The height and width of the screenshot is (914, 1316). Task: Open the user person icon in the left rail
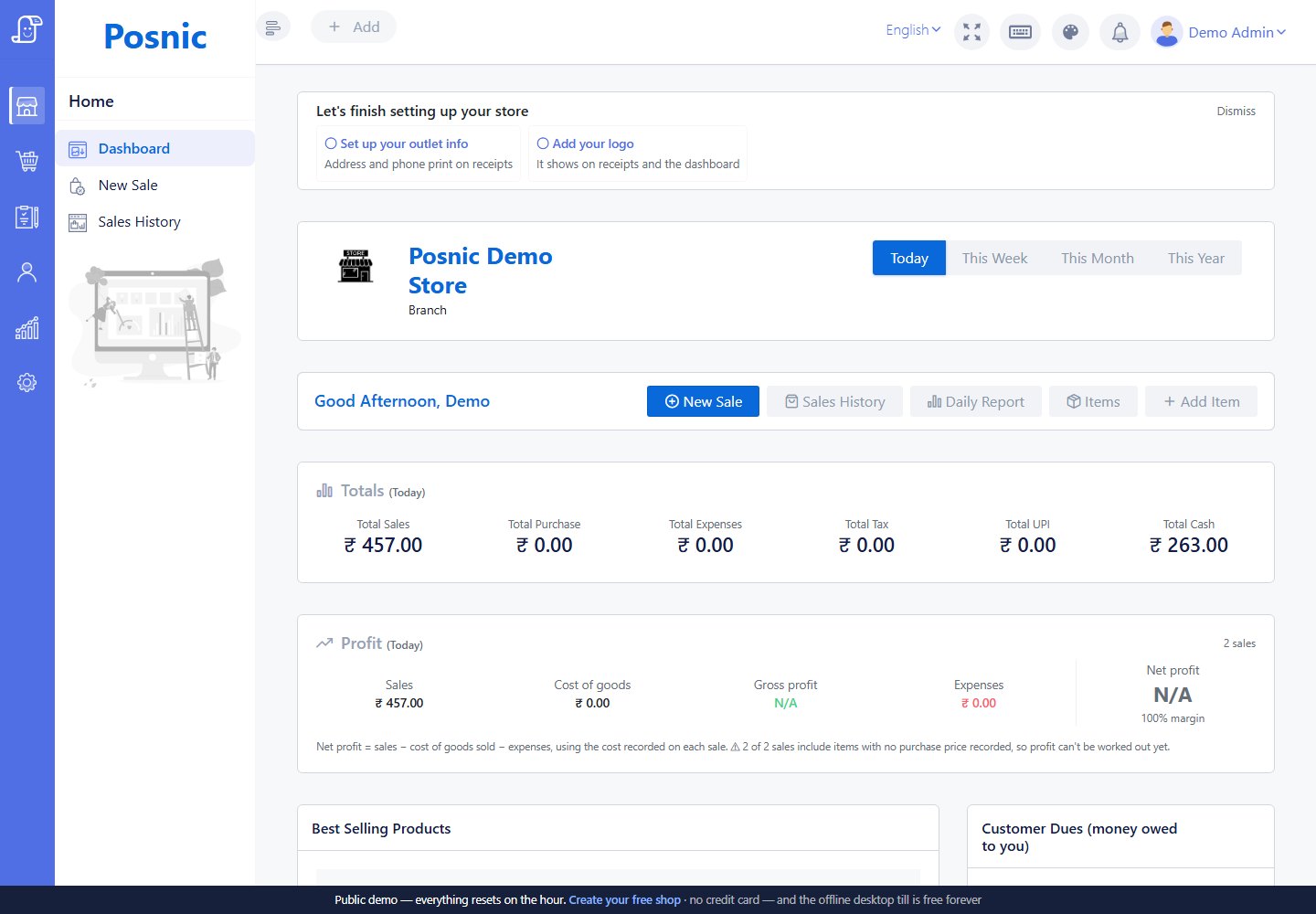[27, 272]
